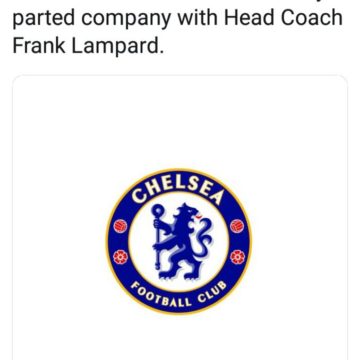Click the lion's hind paws in crest
This screenshot has height=360, width=360.
[x=182, y=274]
